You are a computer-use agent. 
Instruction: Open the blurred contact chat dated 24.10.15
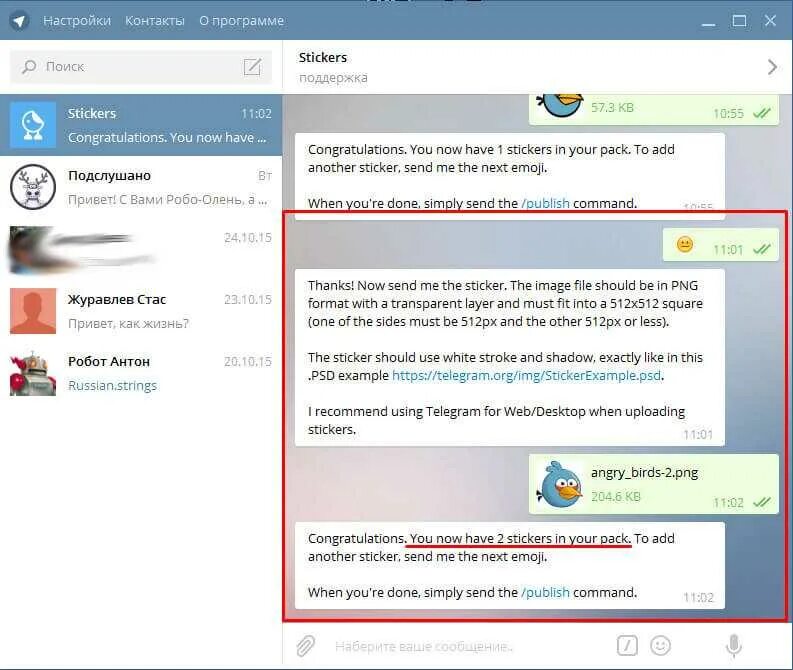click(x=141, y=249)
